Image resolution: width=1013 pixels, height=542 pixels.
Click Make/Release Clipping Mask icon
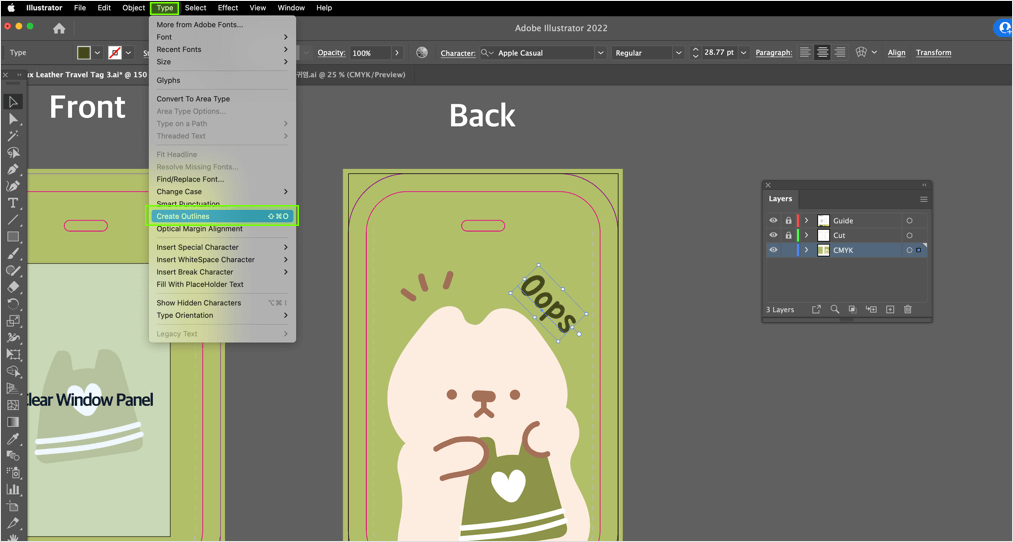(x=853, y=309)
